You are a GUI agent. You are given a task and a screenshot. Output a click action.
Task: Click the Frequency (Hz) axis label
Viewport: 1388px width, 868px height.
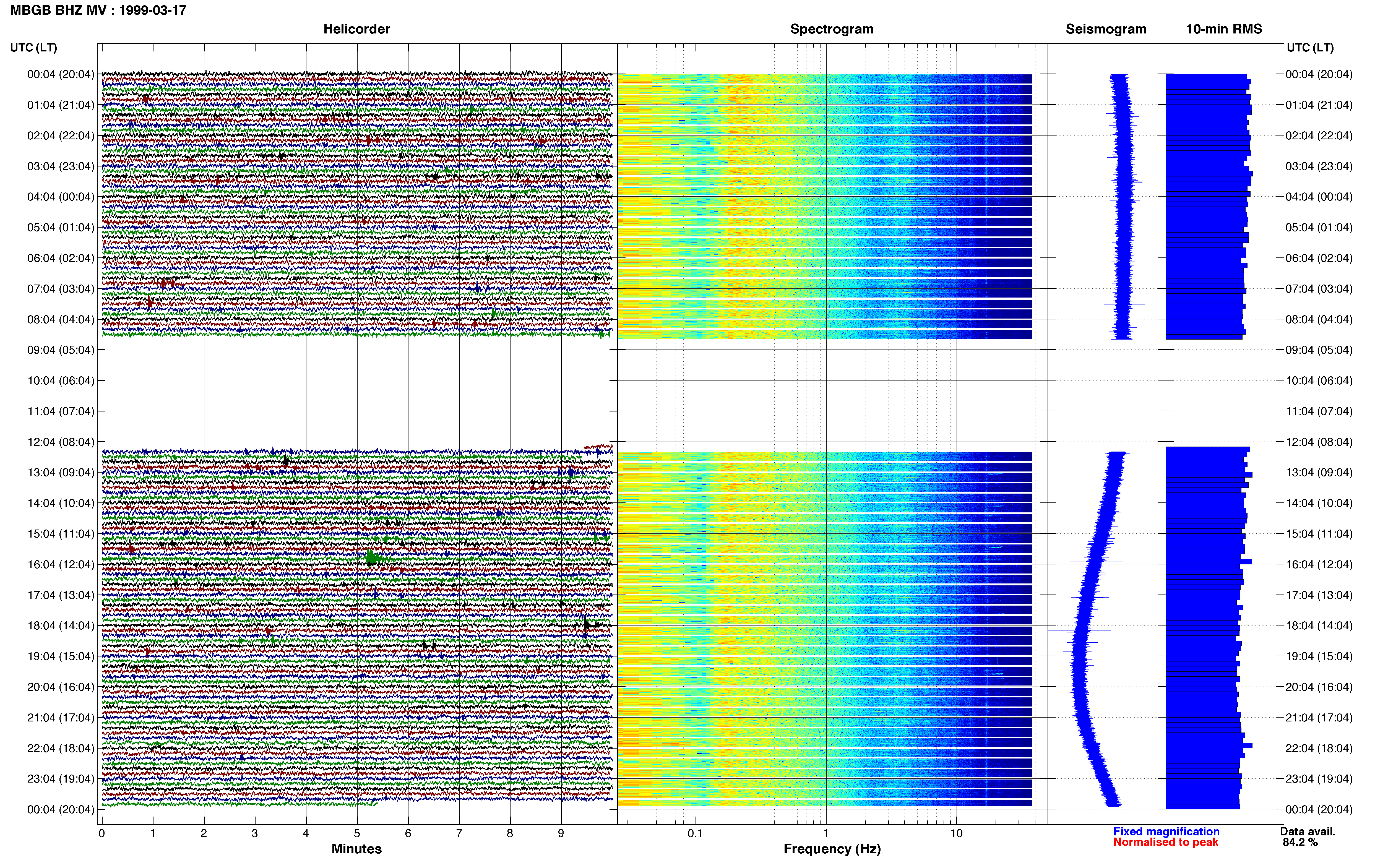point(832,849)
